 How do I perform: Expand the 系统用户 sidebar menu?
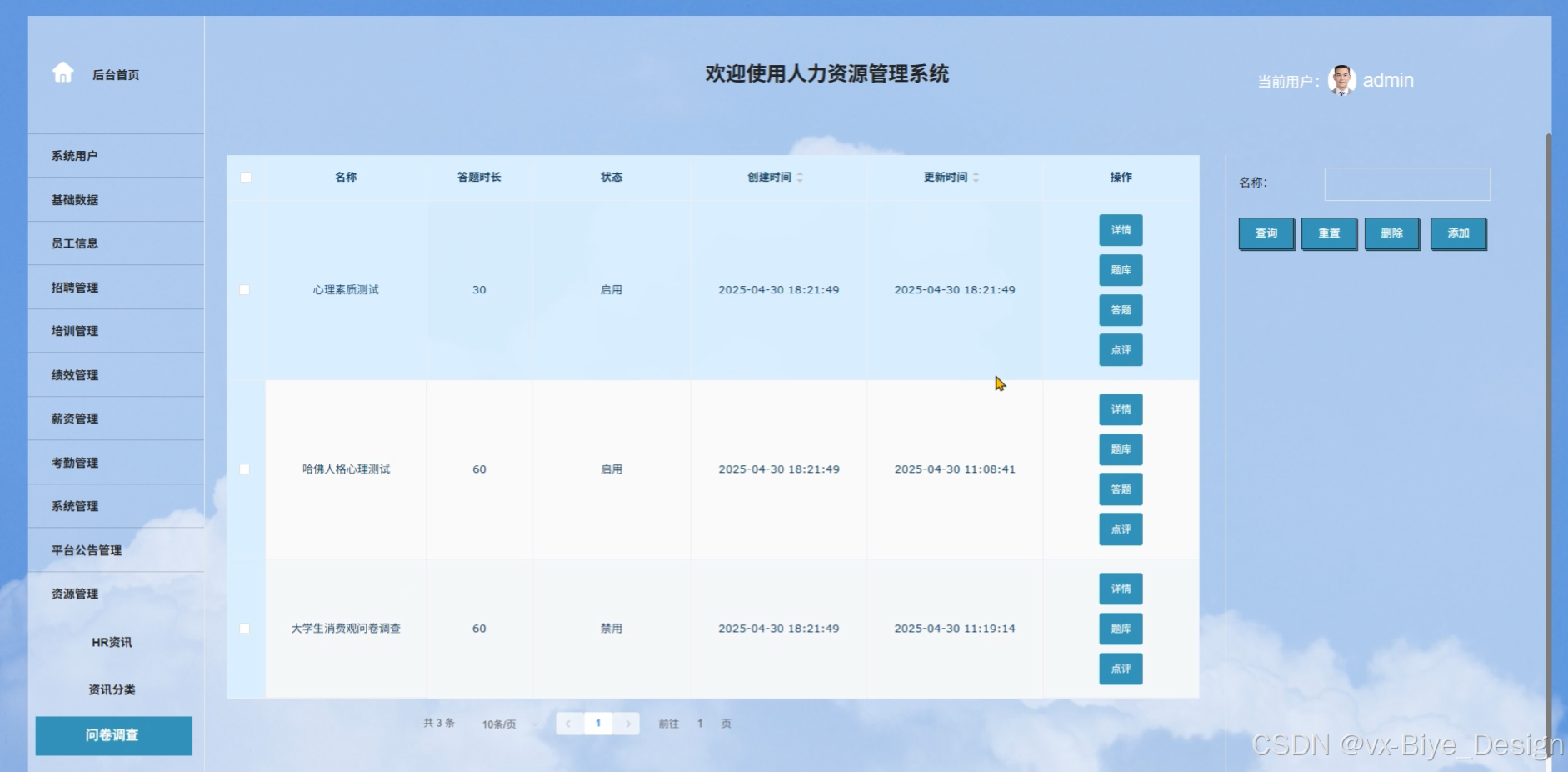point(116,156)
